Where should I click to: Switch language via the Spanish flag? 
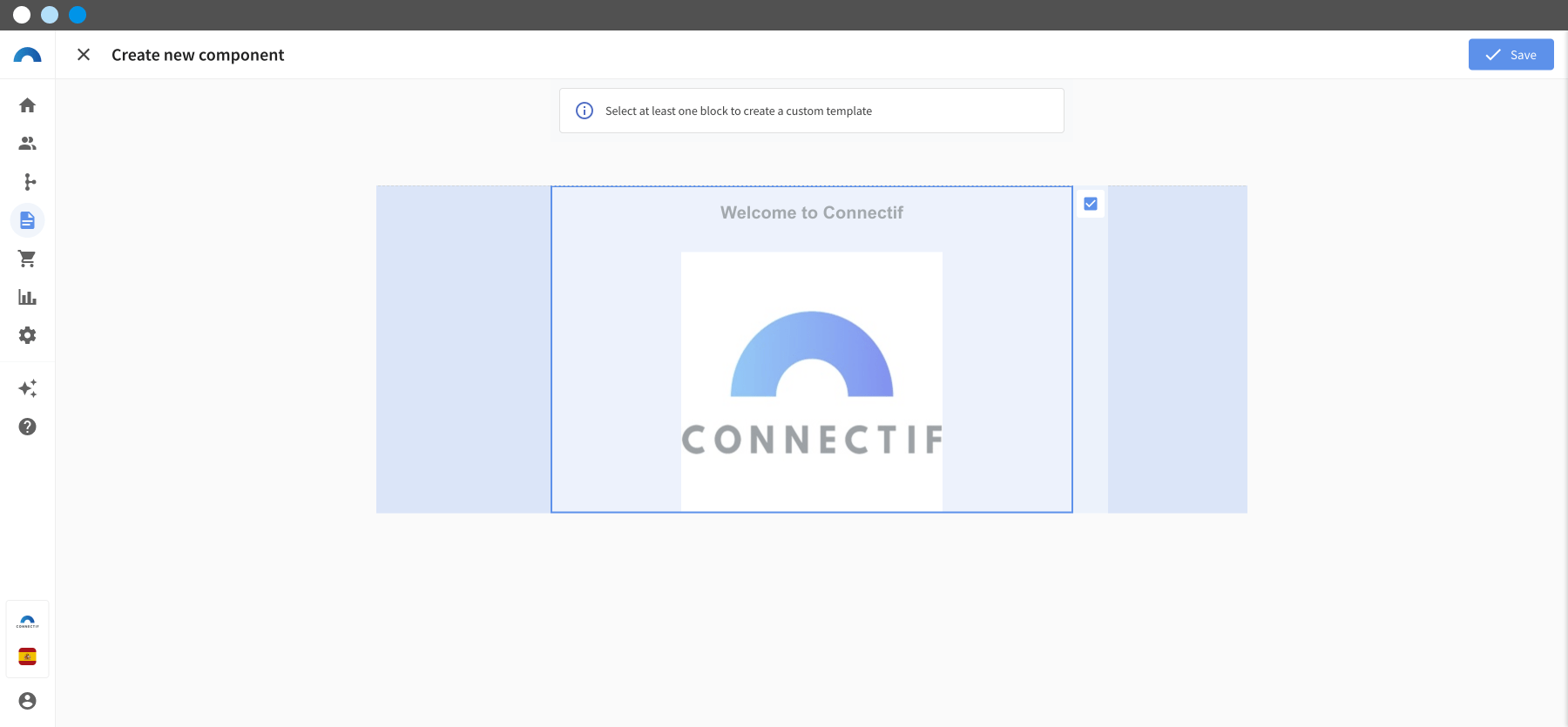tap(27, 656)
